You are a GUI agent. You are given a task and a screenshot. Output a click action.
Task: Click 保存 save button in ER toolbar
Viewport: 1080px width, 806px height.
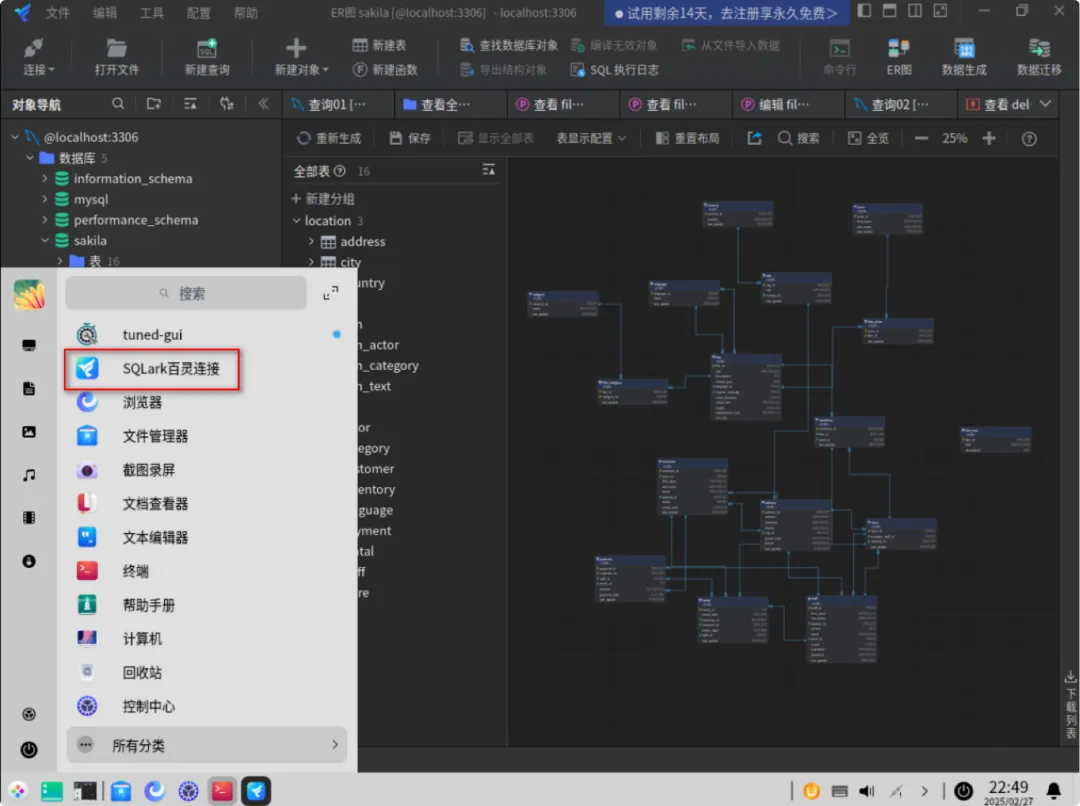pos(410,138)
